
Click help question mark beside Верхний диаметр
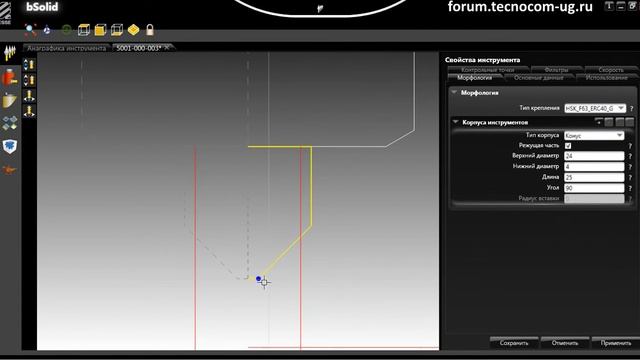tap(631, 156)
